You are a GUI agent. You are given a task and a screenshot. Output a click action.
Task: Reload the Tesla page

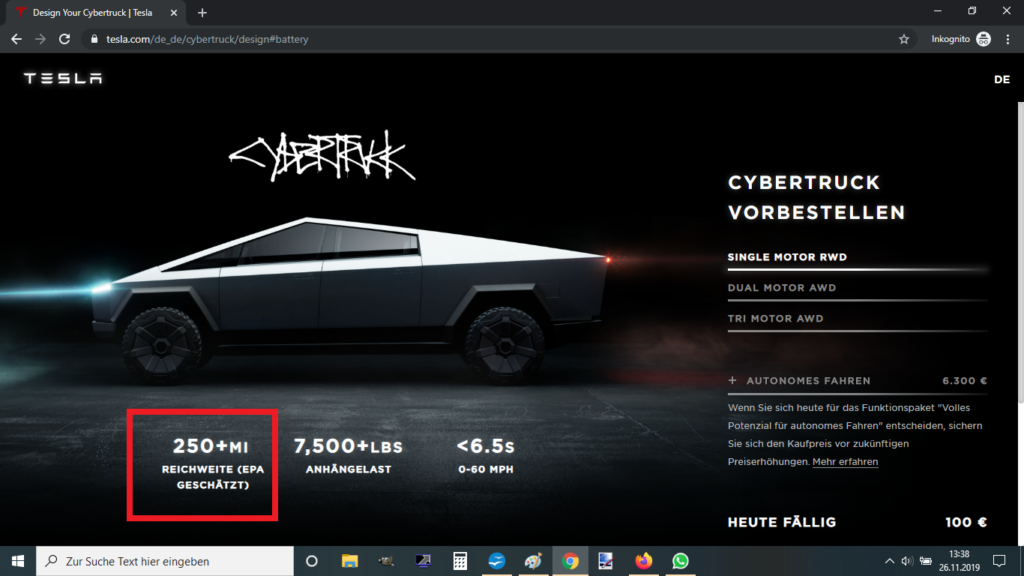click(64, 39)
